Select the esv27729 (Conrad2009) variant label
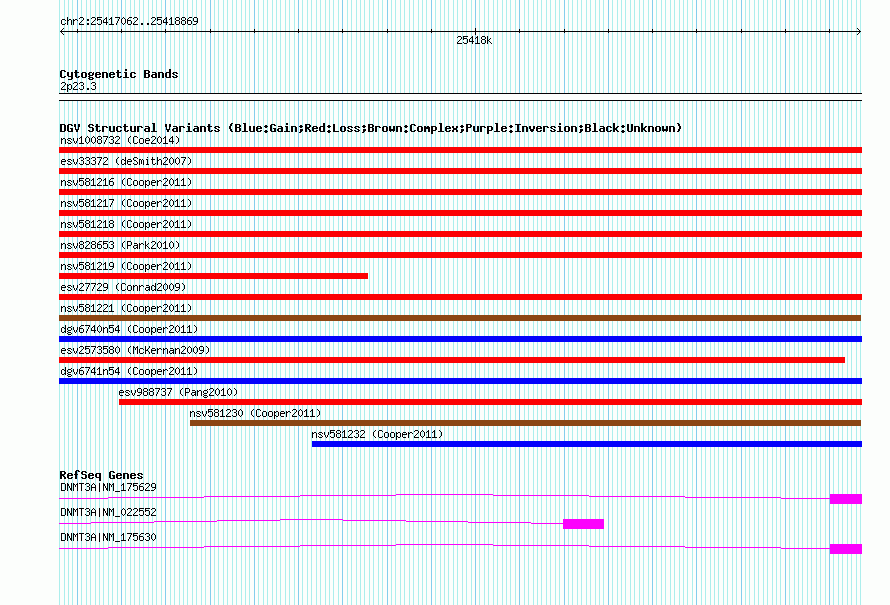Image resolution: width=890 pixels, height=605 pixels. click(123, 287)
